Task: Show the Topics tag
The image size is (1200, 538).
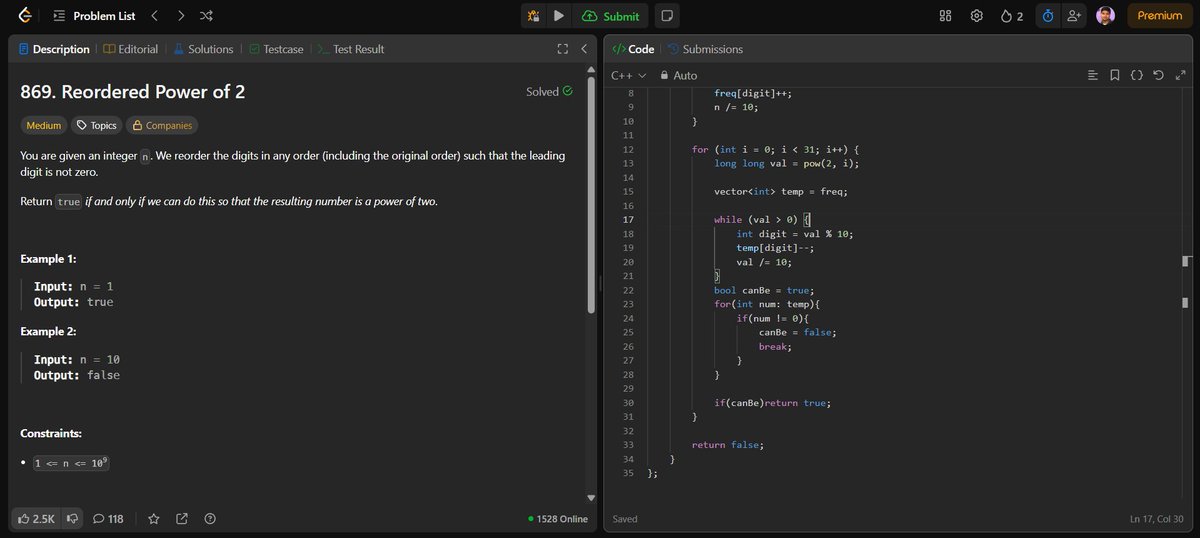Action: click(x=97, y=125)
